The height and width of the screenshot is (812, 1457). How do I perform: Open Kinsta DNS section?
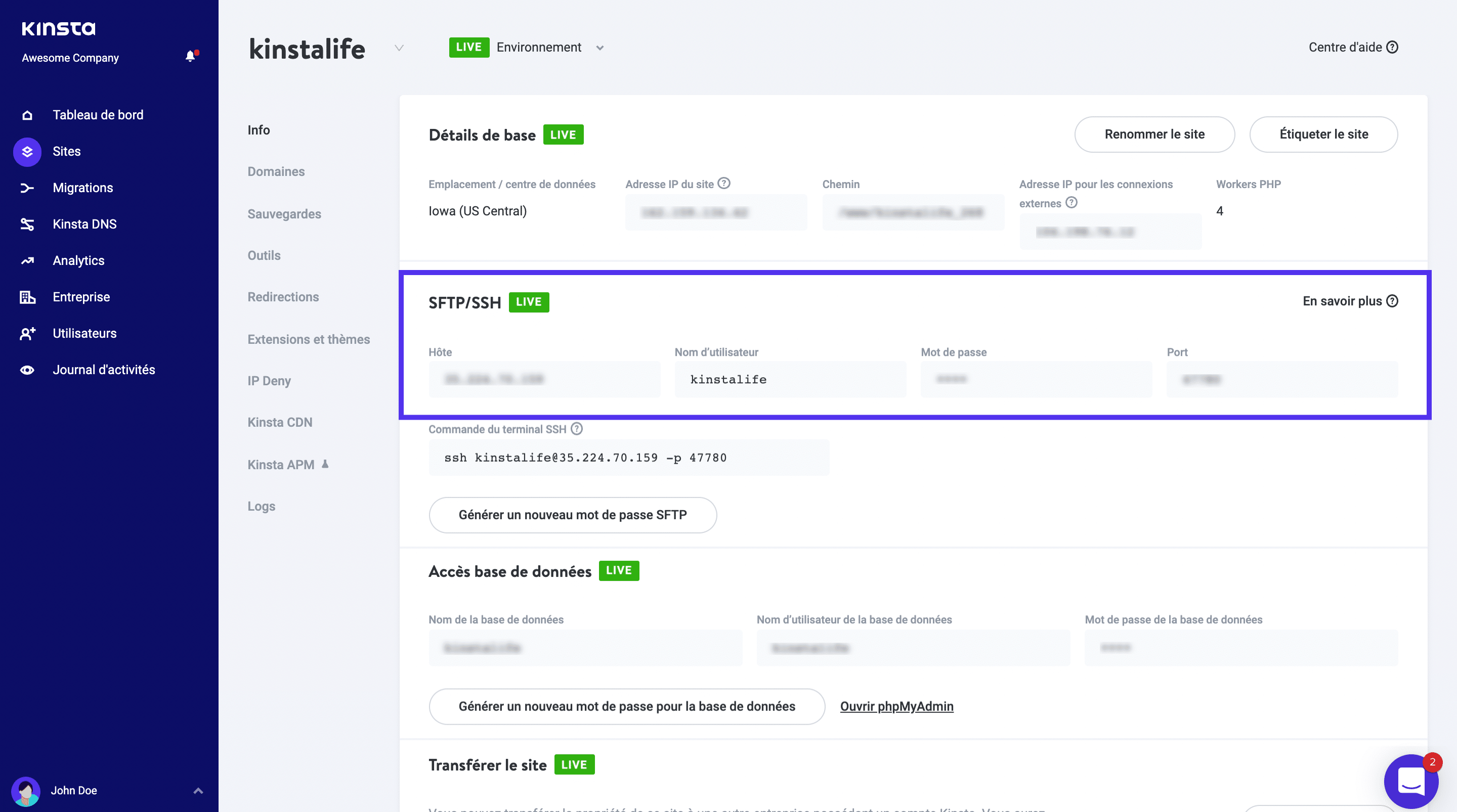[x=84, y=224]
